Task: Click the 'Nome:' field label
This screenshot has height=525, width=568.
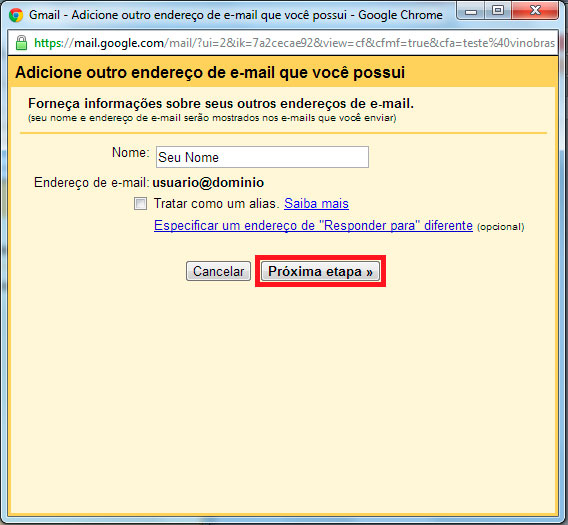Action: 131,153
